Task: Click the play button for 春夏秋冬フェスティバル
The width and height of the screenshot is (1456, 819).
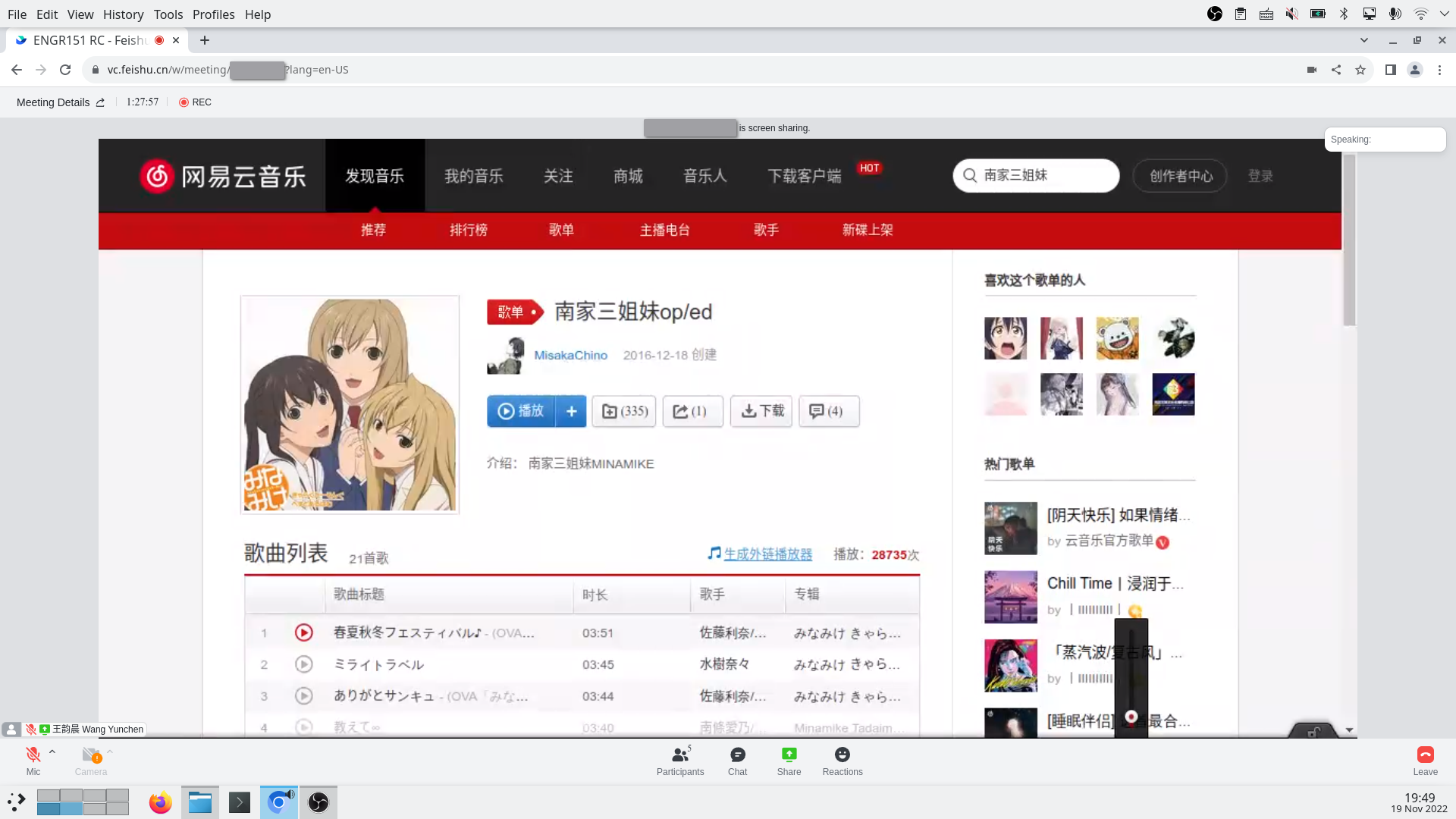Action: (x=303, y=632)
